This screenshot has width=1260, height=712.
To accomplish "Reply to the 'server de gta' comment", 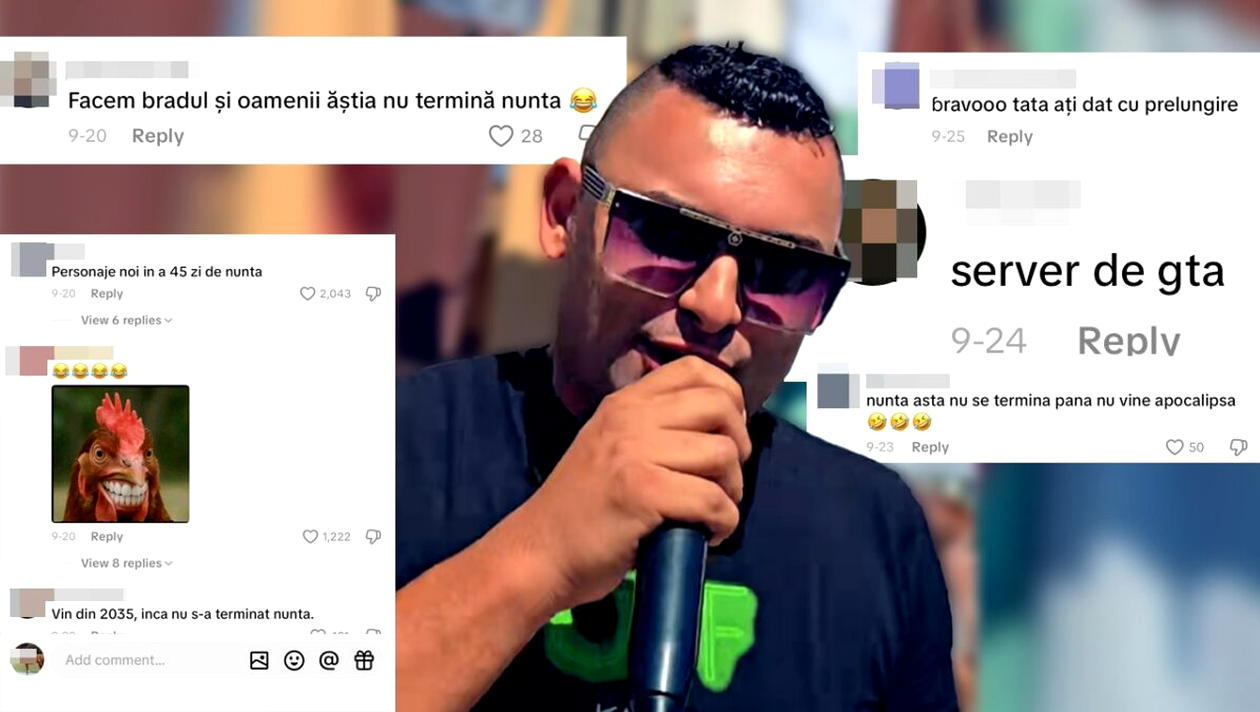I will pyautogui.click(x=1129, y=341).
